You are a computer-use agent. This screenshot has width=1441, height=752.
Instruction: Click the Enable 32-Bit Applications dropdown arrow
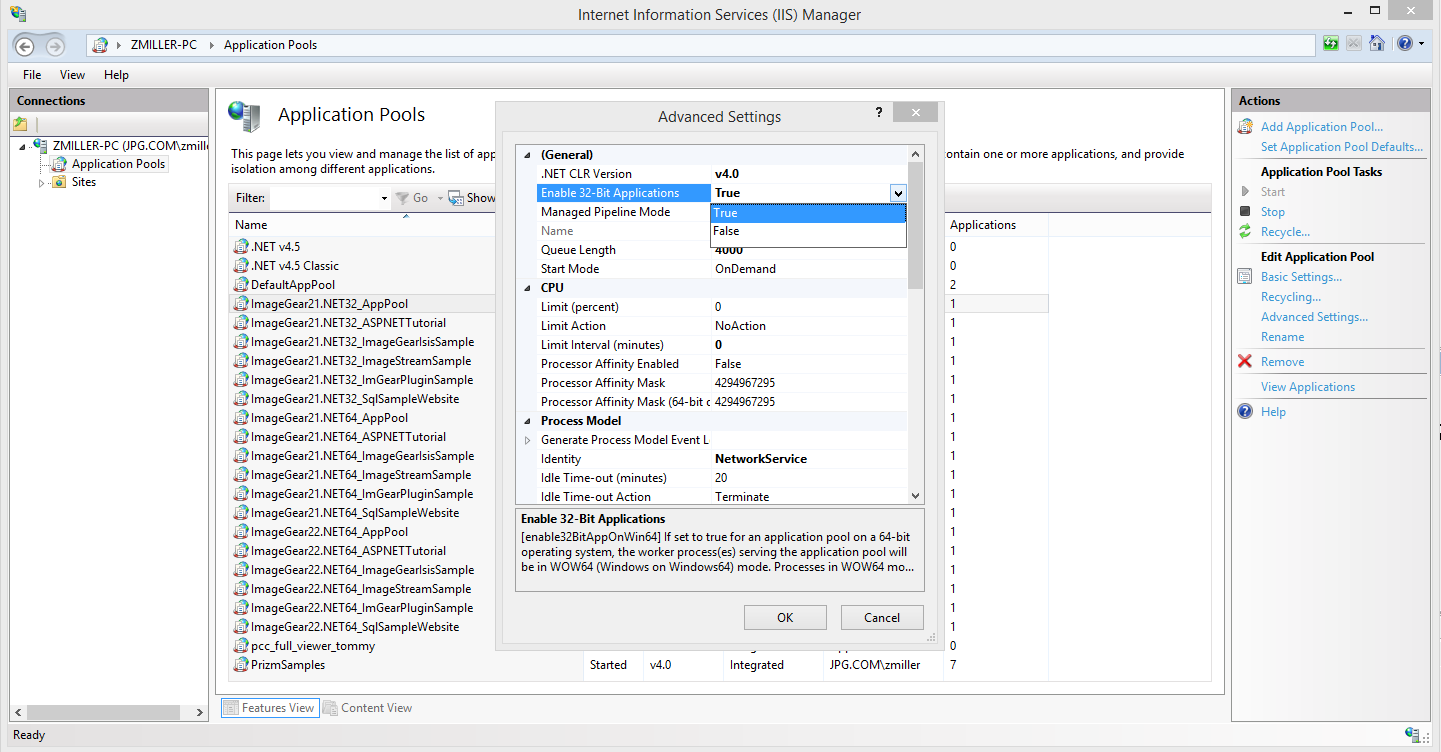click(897, 193)
